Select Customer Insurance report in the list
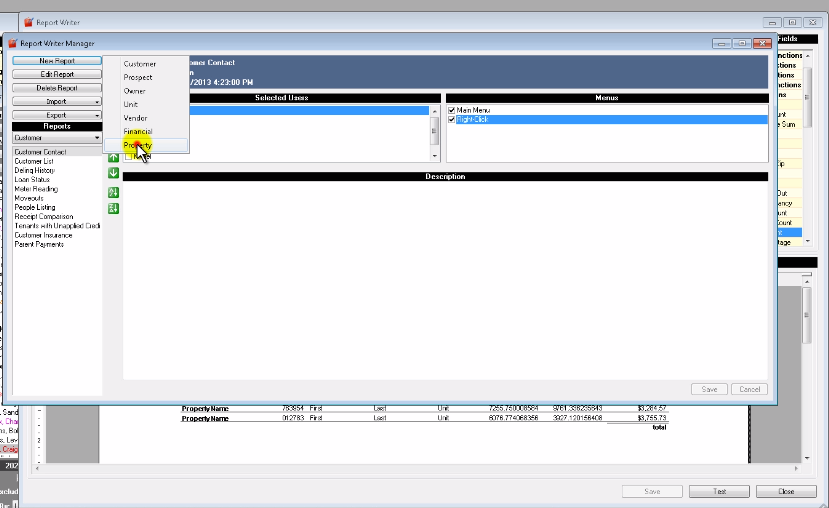829x508 pixels. coord(43,235)
